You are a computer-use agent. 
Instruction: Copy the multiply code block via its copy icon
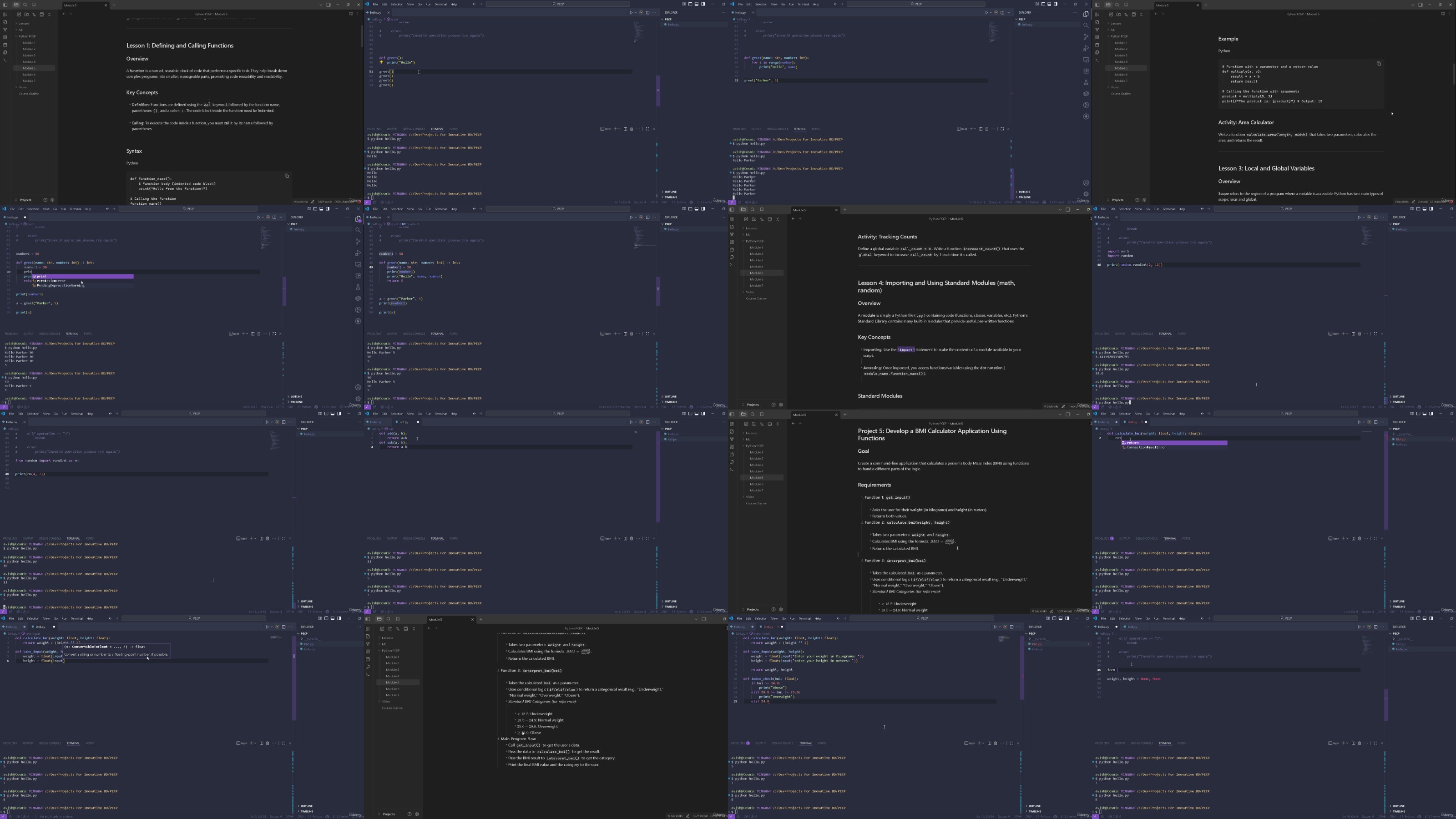tap(1379, 64)
